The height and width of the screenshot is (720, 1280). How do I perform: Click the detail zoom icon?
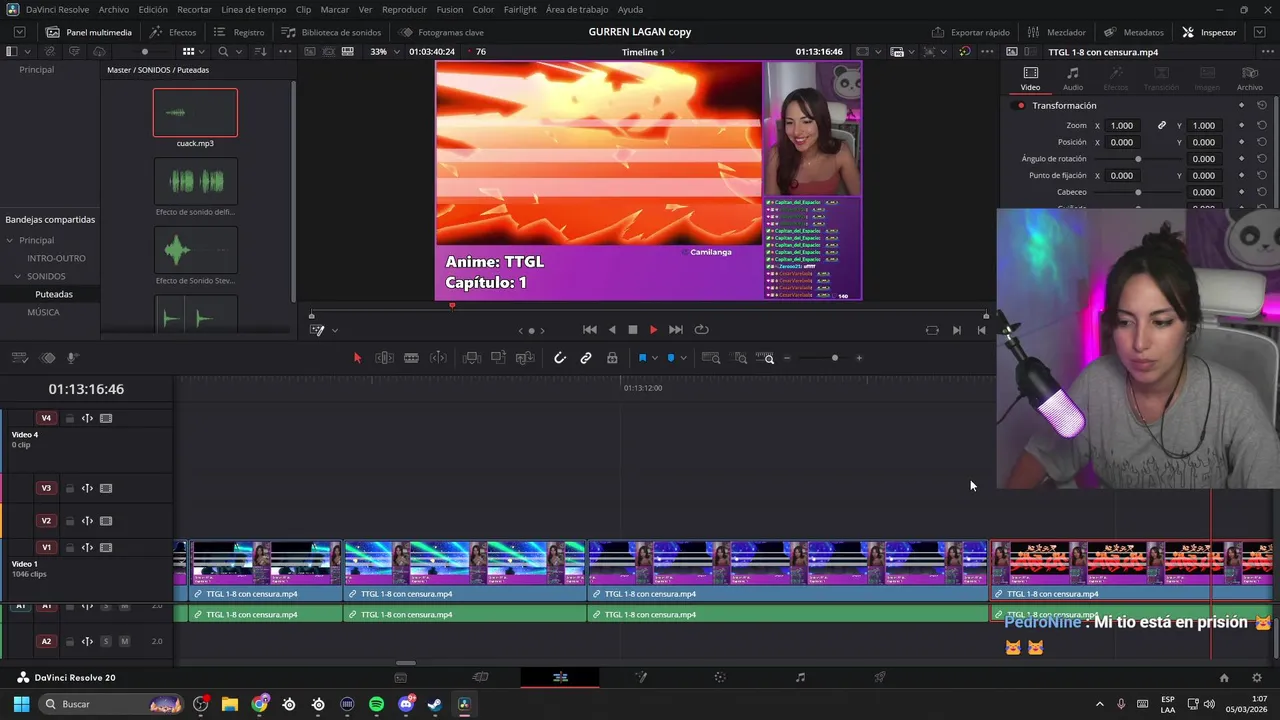[740, 358]
